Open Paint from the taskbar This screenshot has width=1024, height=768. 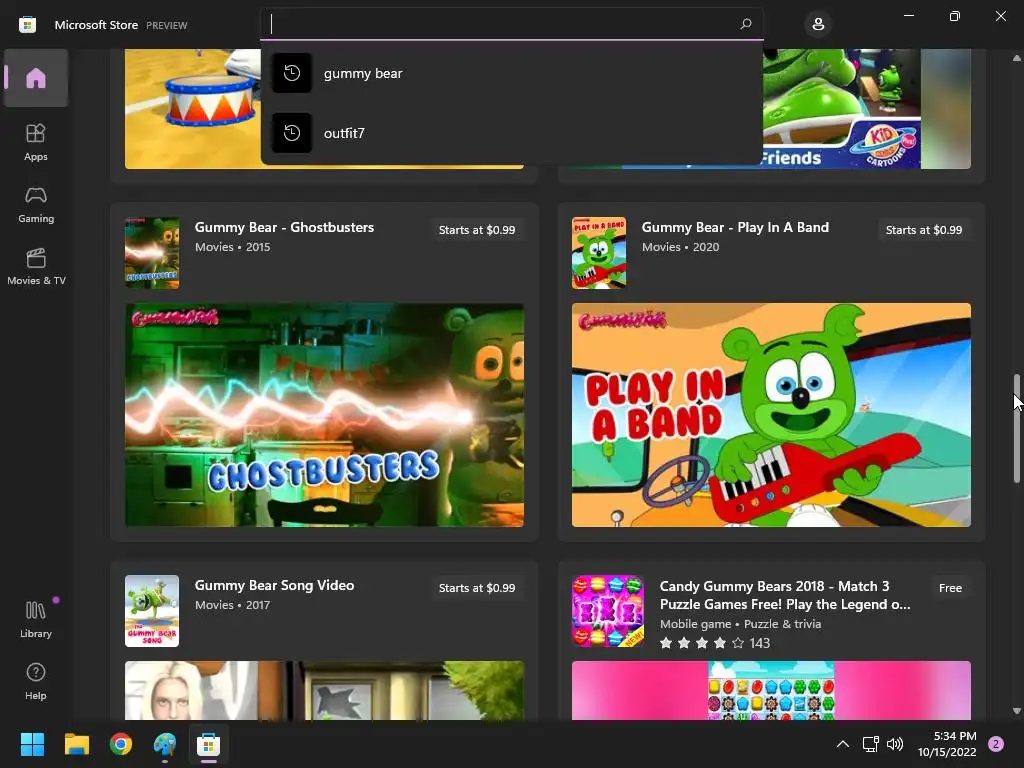(x=165, y=744)
